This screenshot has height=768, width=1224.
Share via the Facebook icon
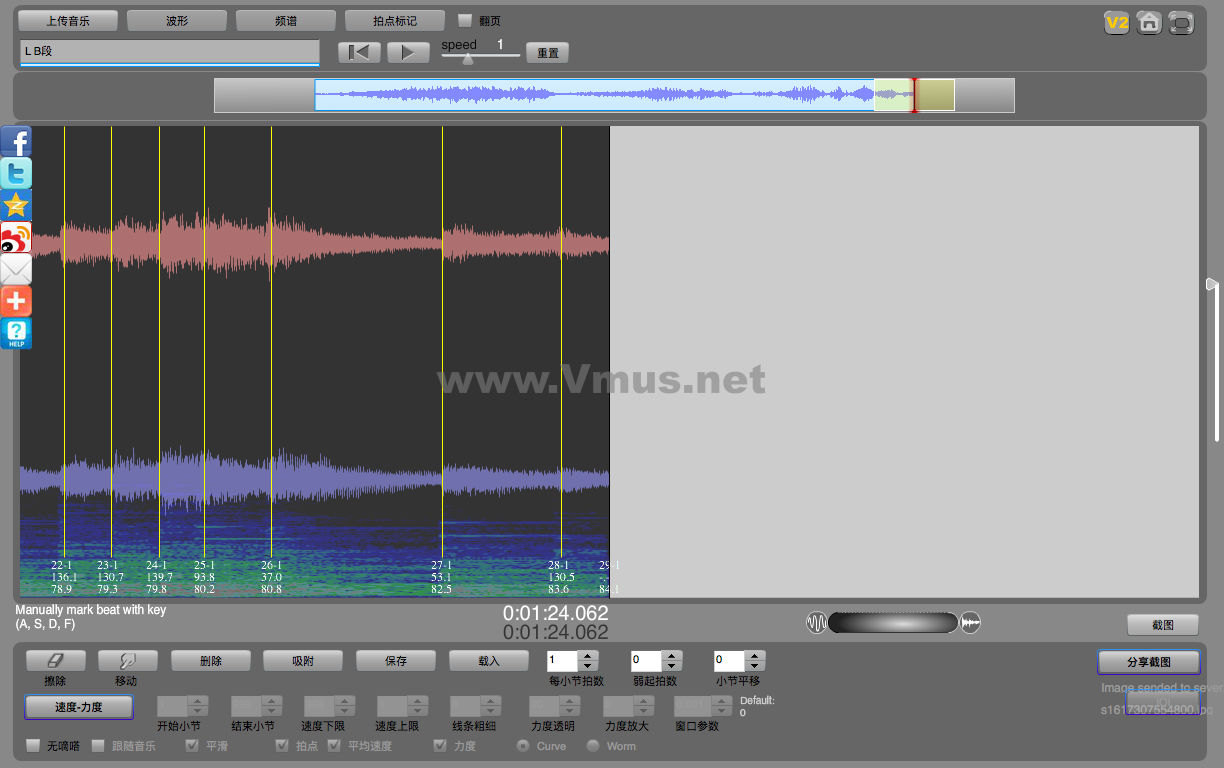16,142
